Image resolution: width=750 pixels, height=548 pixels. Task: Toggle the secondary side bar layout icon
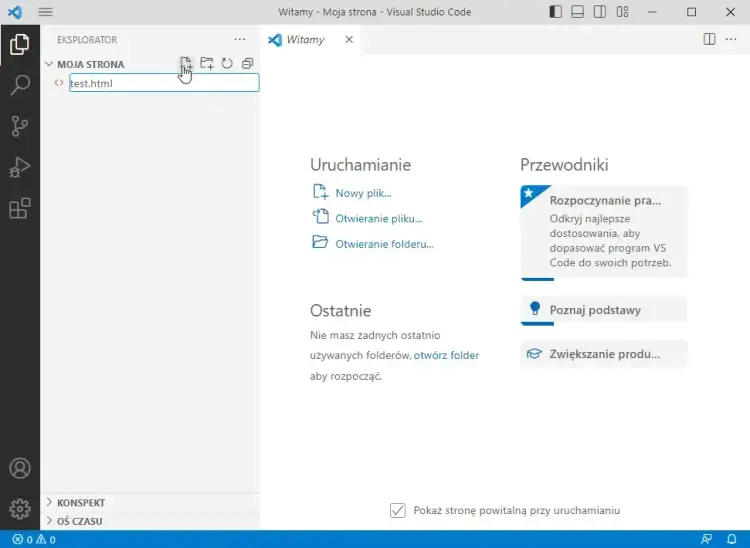click(599, 12)
